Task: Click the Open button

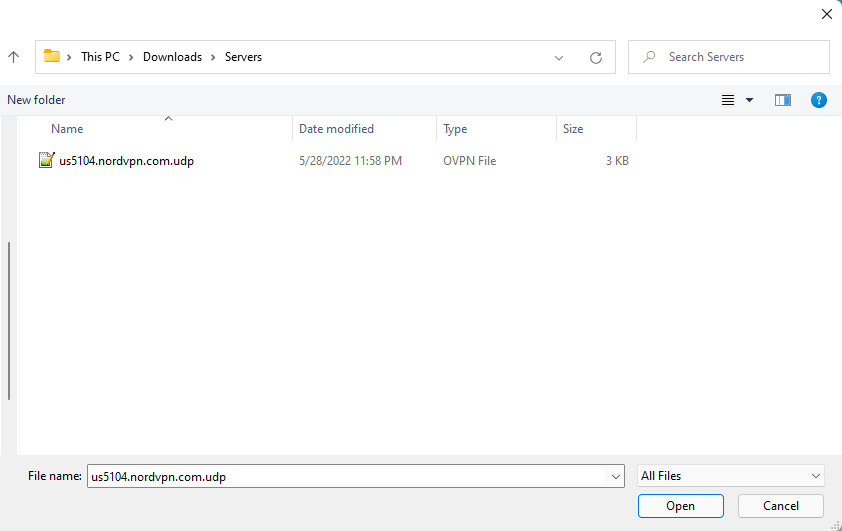Action: pos(680,506)
